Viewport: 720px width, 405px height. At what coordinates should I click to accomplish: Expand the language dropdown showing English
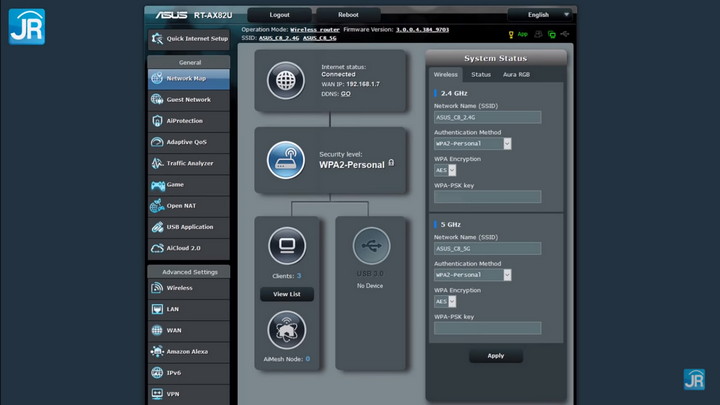coord(541,15)
